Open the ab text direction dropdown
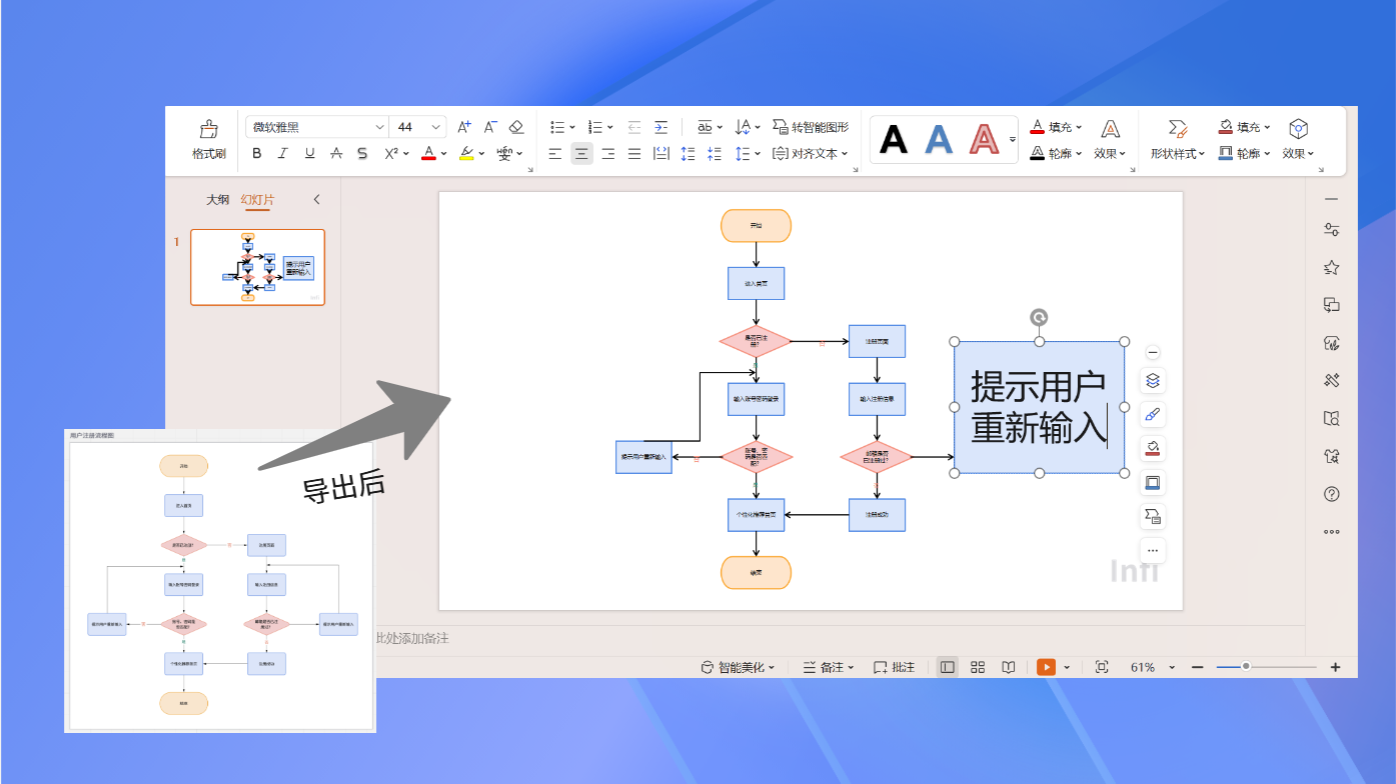Screen dimensions: 1396x784 click(x=710, y=127)
